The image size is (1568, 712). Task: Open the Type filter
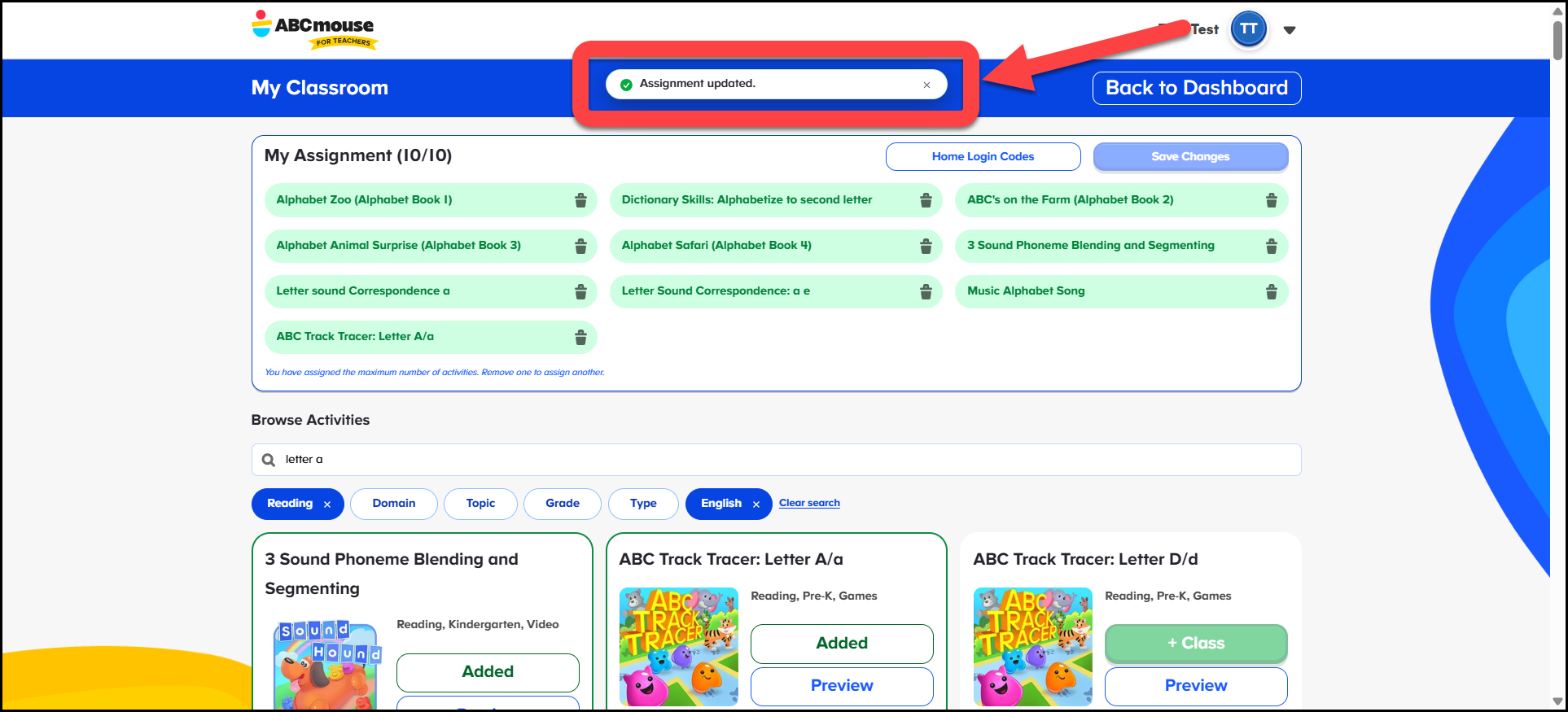coord(643,504)
